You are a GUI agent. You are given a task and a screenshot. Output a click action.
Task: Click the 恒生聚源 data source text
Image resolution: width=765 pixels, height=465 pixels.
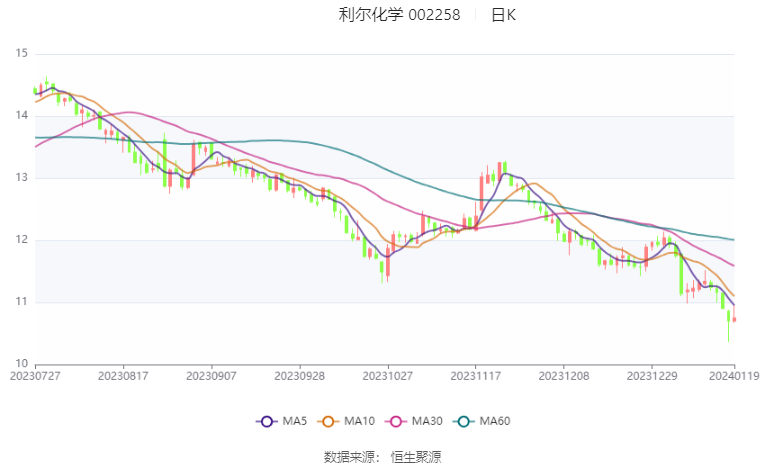tap(415, 456)
